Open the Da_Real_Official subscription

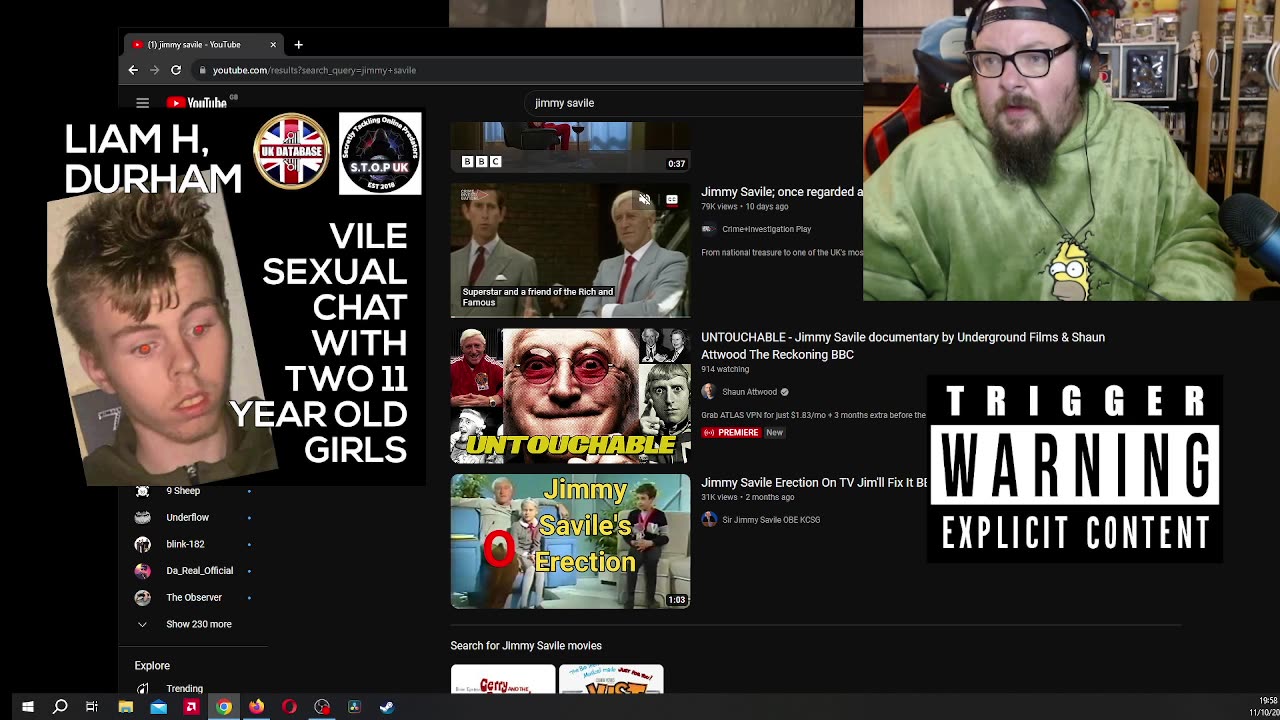click(199, 571)
